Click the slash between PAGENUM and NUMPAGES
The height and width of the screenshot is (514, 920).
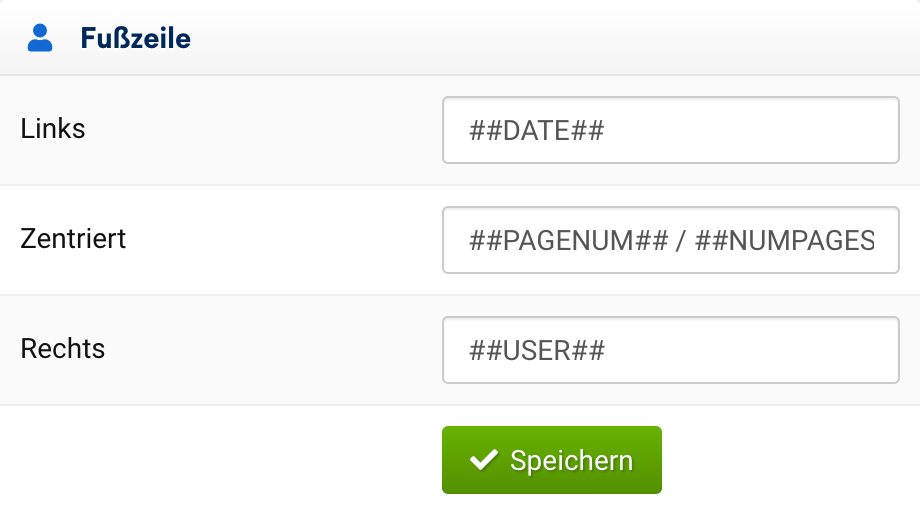[x=681, y=241]
